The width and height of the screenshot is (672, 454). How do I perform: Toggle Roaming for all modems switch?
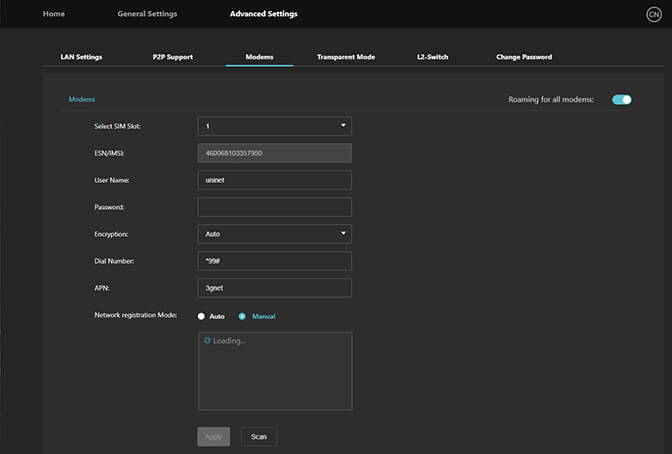point(621,99)
